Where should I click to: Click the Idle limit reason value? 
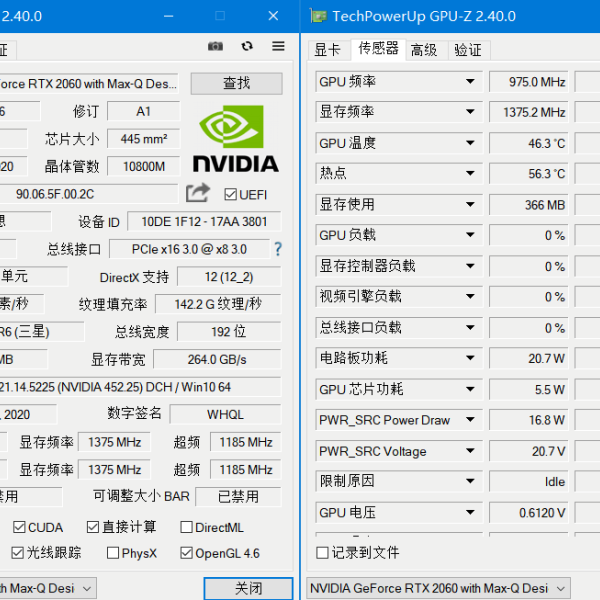point(528,482)
